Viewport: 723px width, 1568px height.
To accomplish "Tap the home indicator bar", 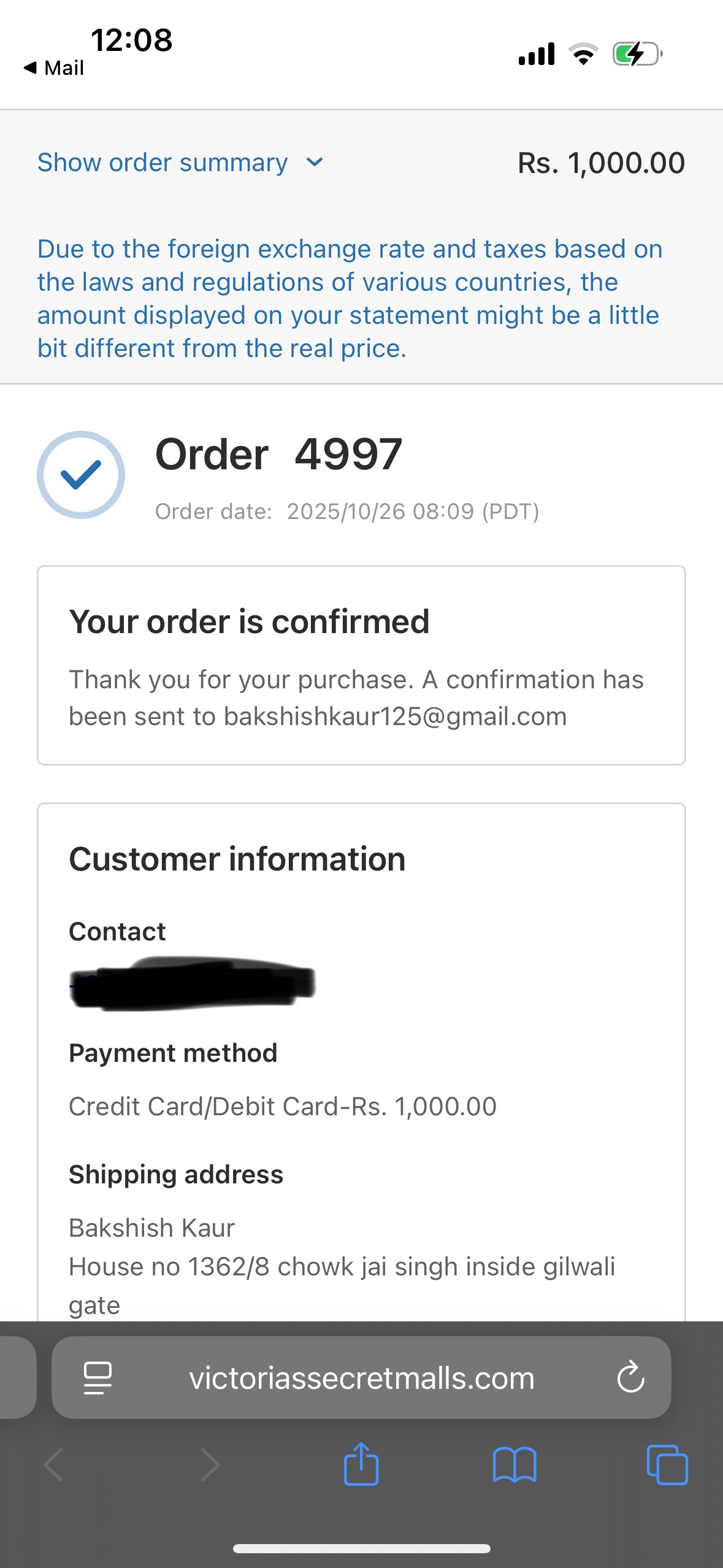I will [361, 1548].
